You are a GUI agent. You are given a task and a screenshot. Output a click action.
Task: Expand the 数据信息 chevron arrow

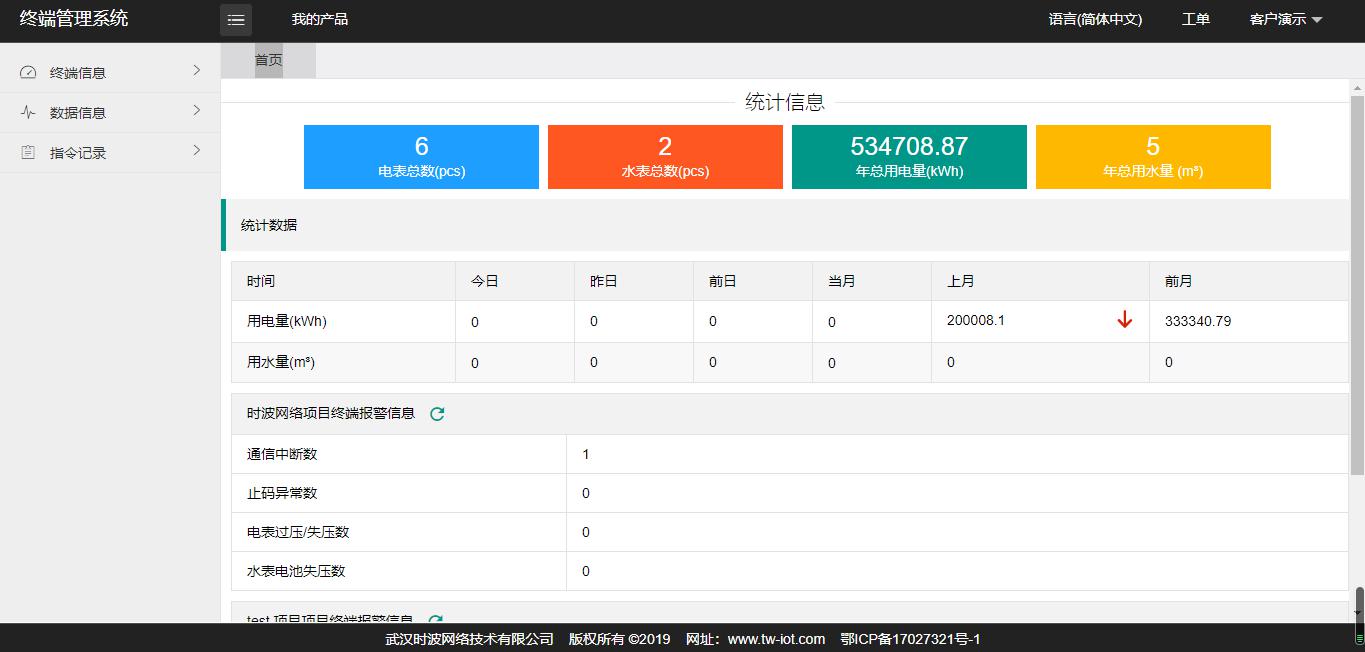tap(197, 110)
